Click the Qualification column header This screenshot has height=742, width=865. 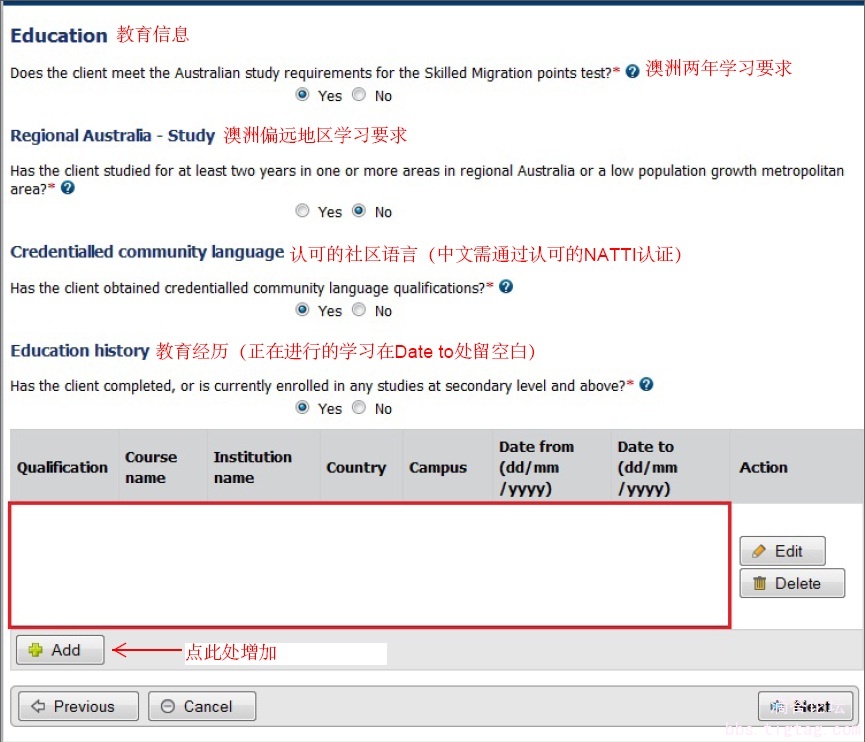(x=62, y=467)
